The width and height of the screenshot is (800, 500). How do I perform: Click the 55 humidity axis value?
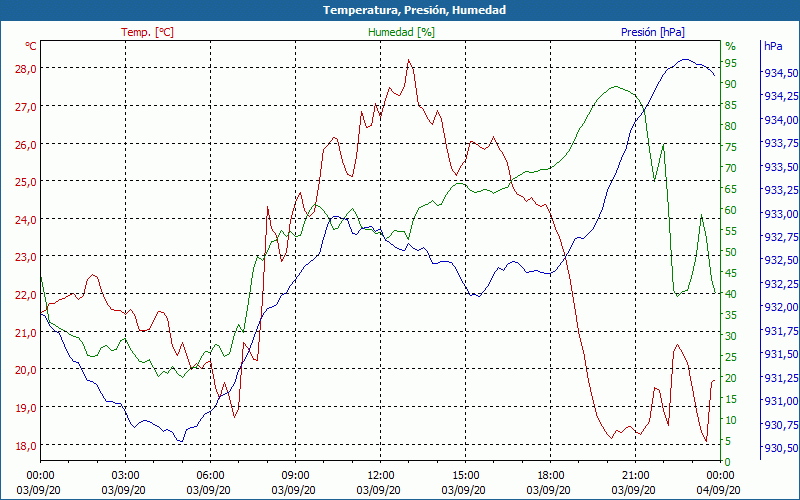731,231
